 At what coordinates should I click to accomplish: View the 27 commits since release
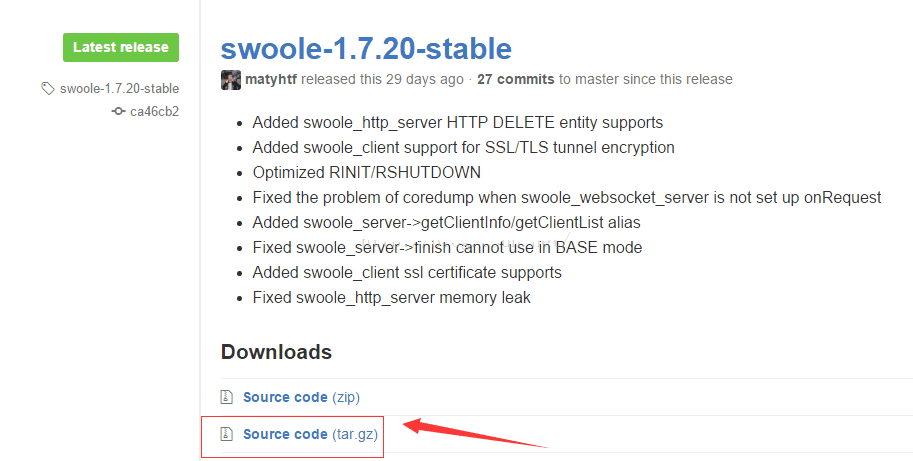click(515, 79)
